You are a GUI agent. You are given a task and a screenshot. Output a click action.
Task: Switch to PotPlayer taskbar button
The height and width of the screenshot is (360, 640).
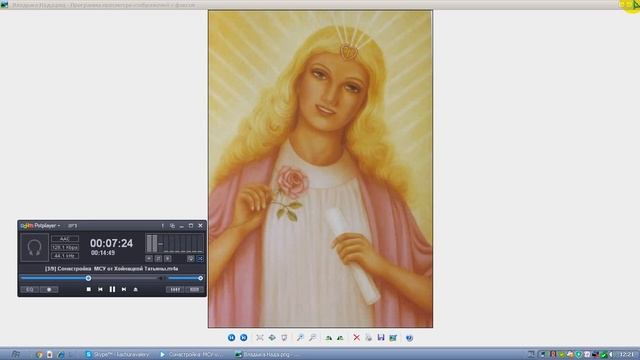tap(193, 355)
